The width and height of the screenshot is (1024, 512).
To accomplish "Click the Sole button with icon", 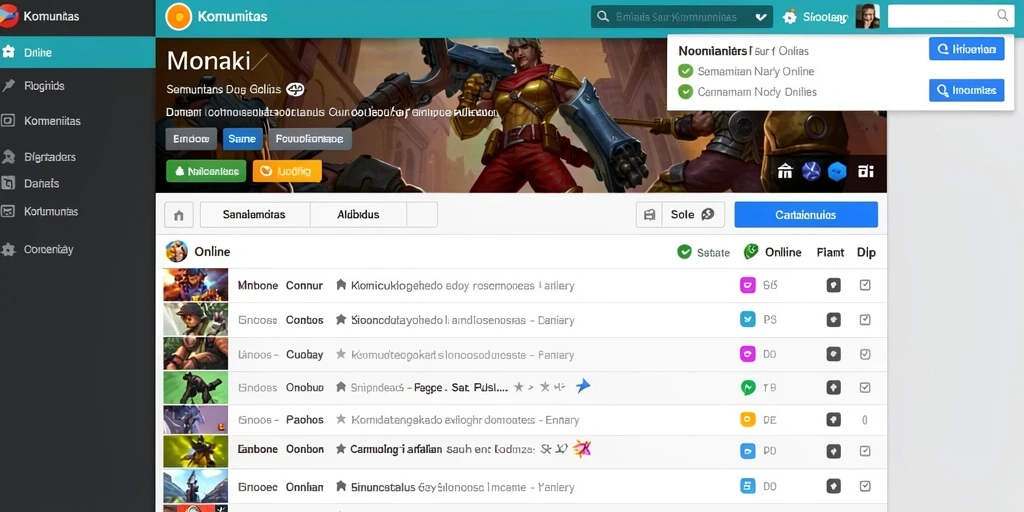I will pyautogui.click(x=693, y=214).
